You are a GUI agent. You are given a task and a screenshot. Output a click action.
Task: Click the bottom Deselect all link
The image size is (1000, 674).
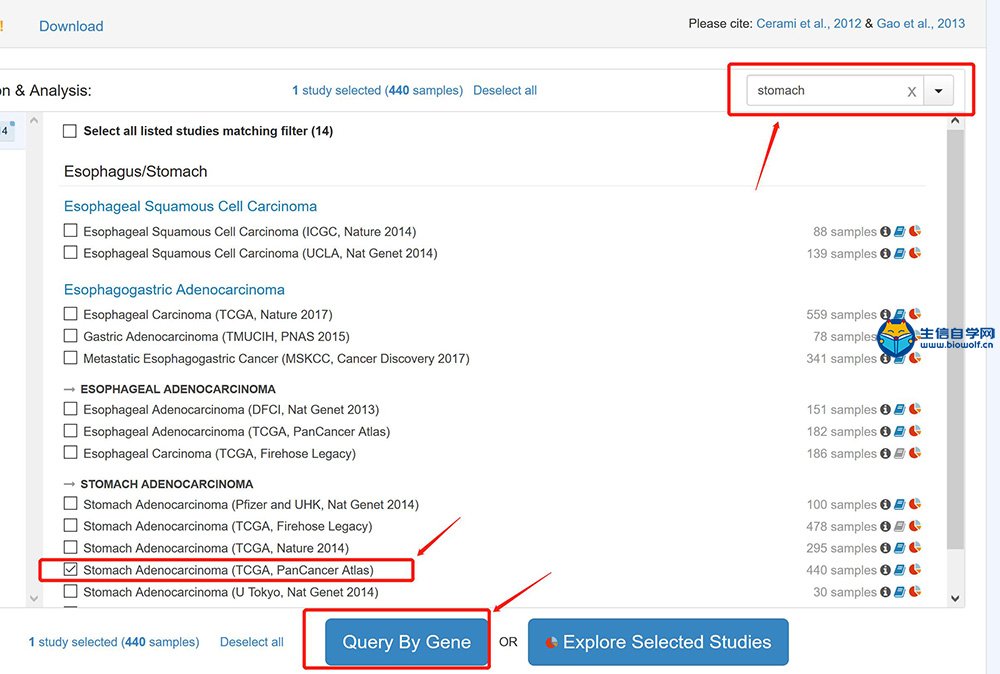pos(252,642)
